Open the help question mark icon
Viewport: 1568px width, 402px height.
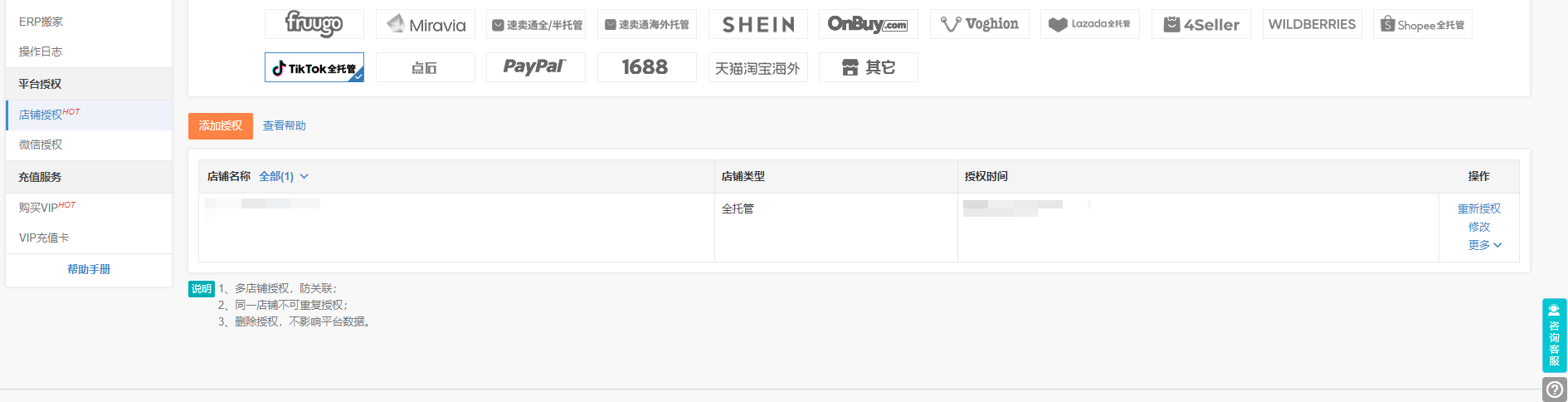(x=1555, y=389)
